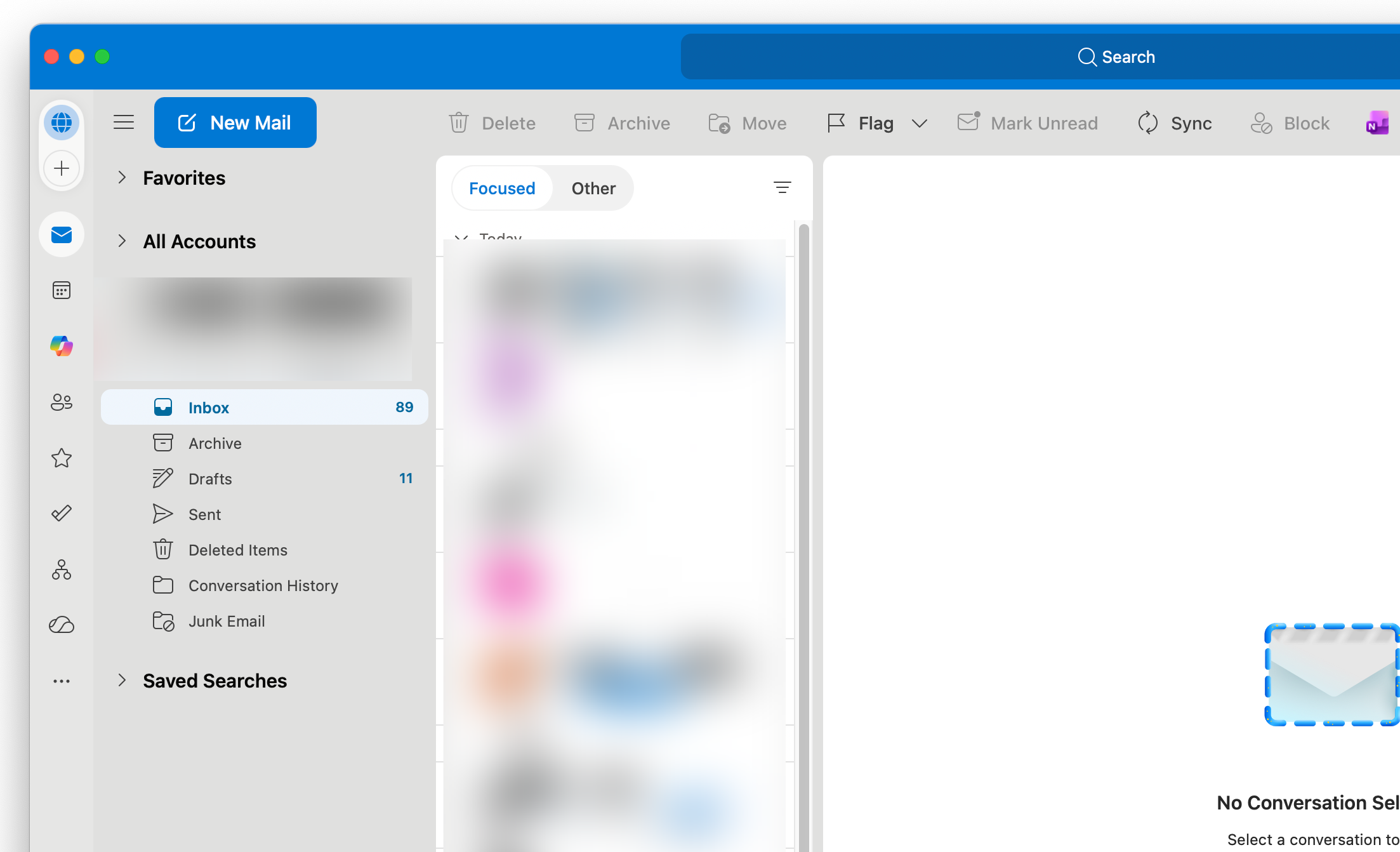Open the Favorites star sidebar icon

pyautogui.click(x=62, y=458)
